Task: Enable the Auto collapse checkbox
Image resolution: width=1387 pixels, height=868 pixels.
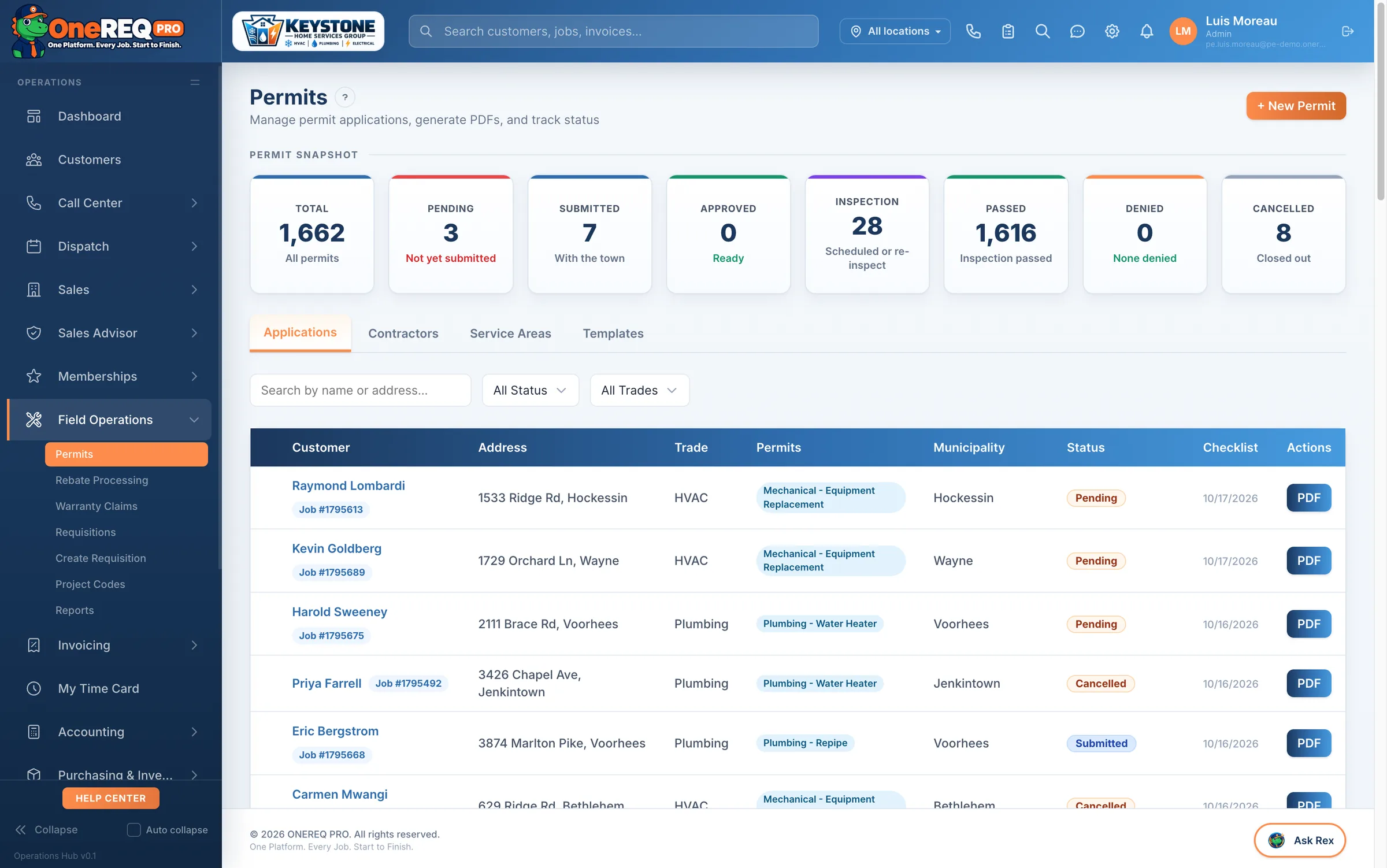Action: point(133,830)
